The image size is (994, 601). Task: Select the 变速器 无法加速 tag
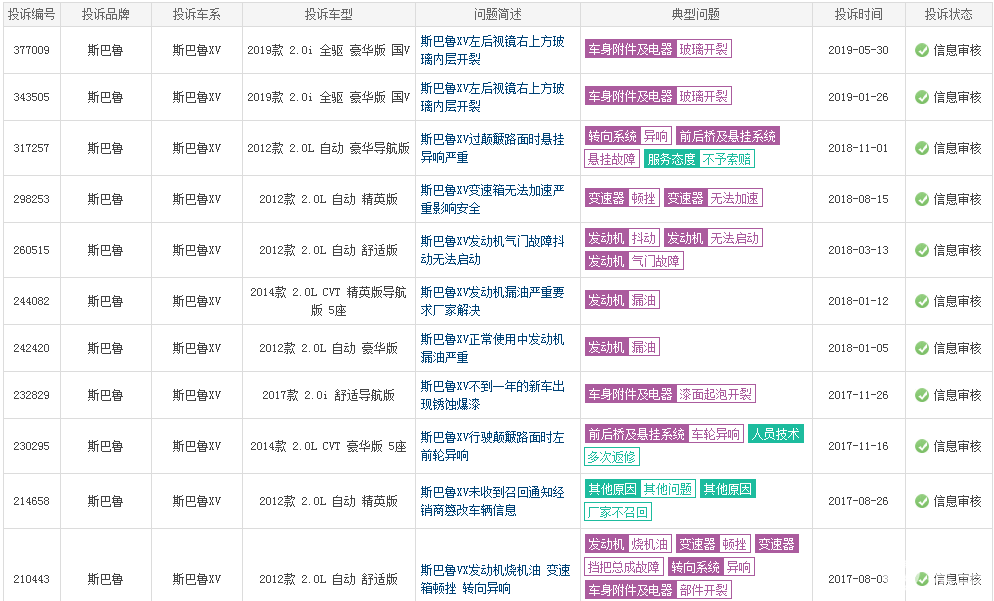[x=713, y=198]
